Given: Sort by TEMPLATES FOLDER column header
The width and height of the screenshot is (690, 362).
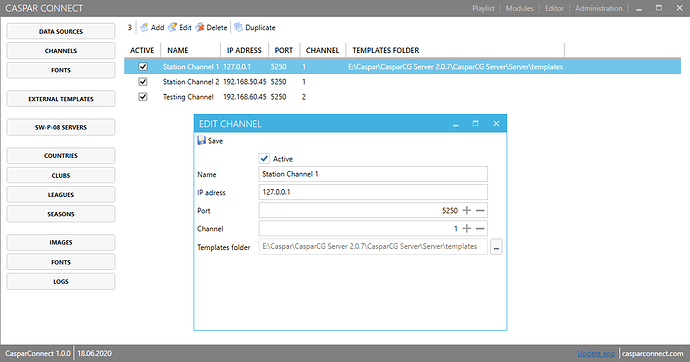Looking at the screenshot, I should (386, 50).
